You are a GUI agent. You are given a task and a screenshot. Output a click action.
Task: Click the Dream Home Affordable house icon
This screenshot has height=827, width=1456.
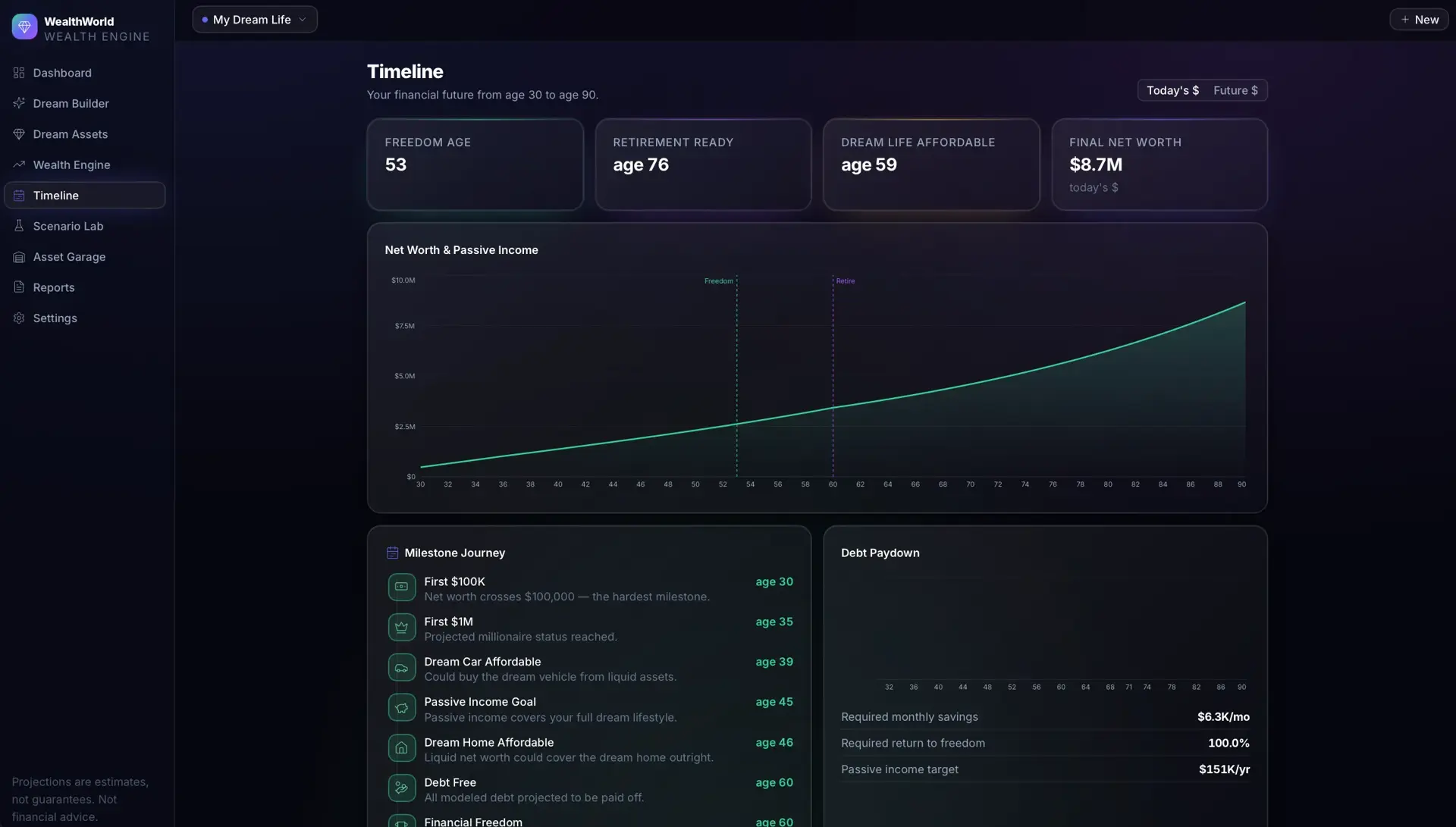(402, 748)
